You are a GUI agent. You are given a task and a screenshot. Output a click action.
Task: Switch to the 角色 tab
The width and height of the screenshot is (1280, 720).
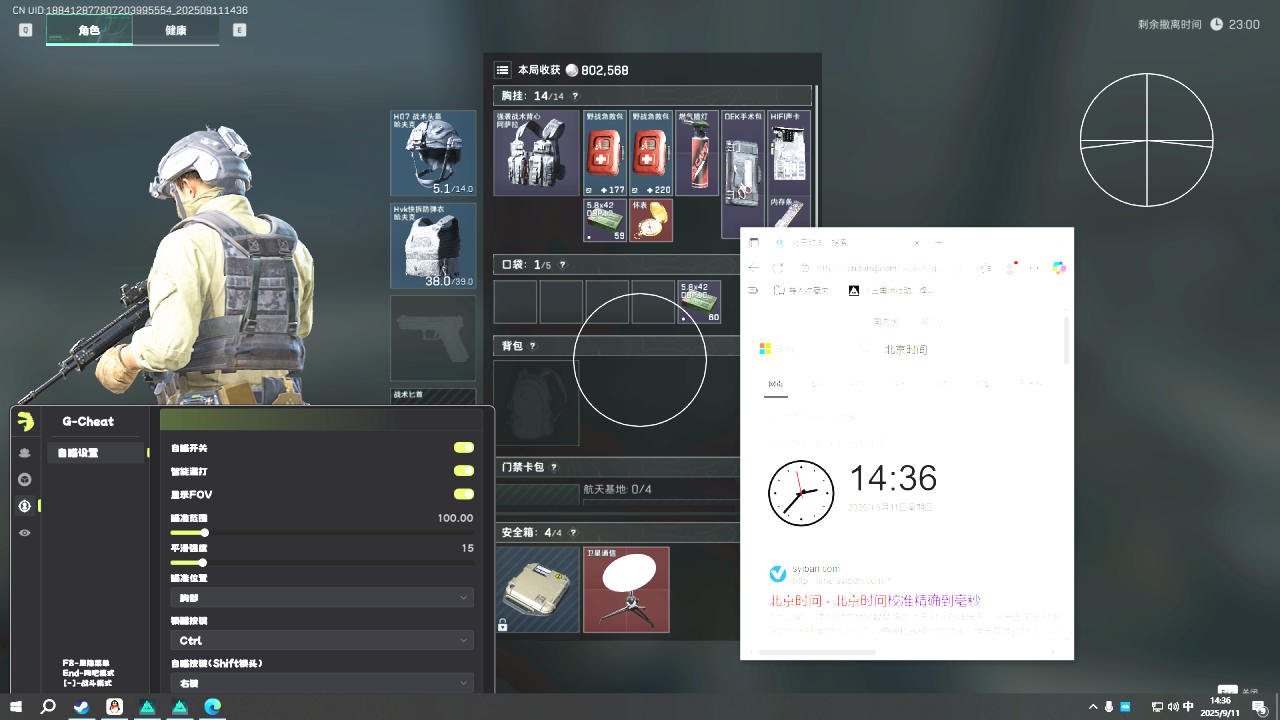tap(89, 30)
